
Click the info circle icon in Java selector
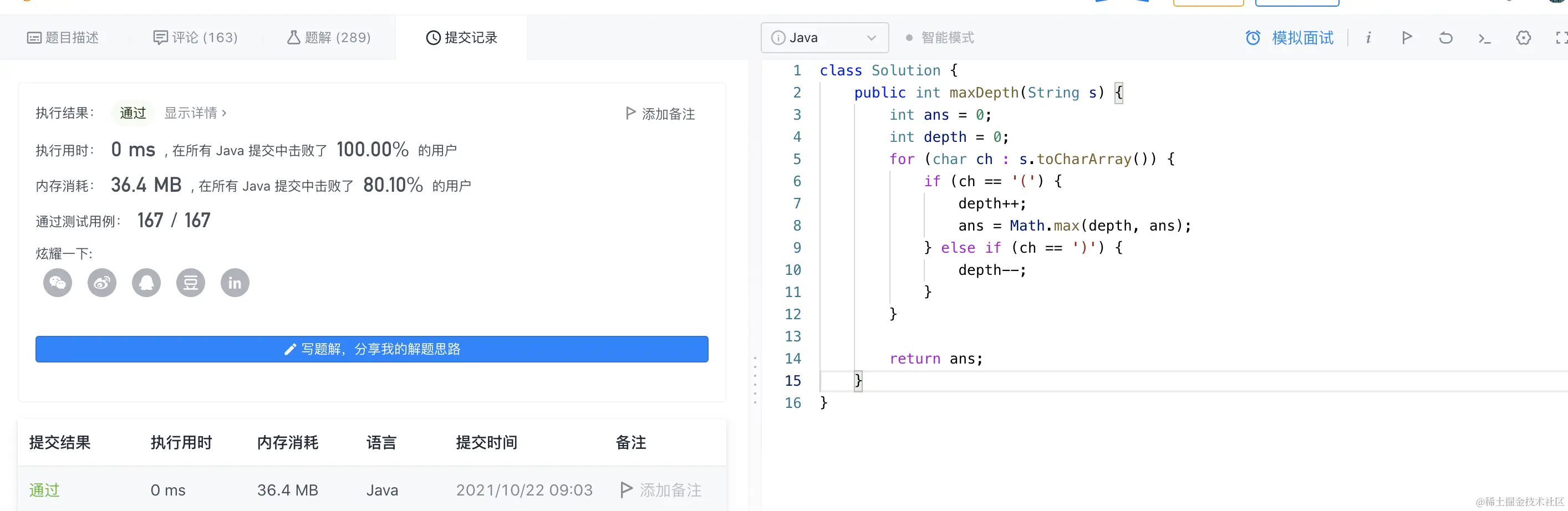pyautogui.click(x=778, y=38)
